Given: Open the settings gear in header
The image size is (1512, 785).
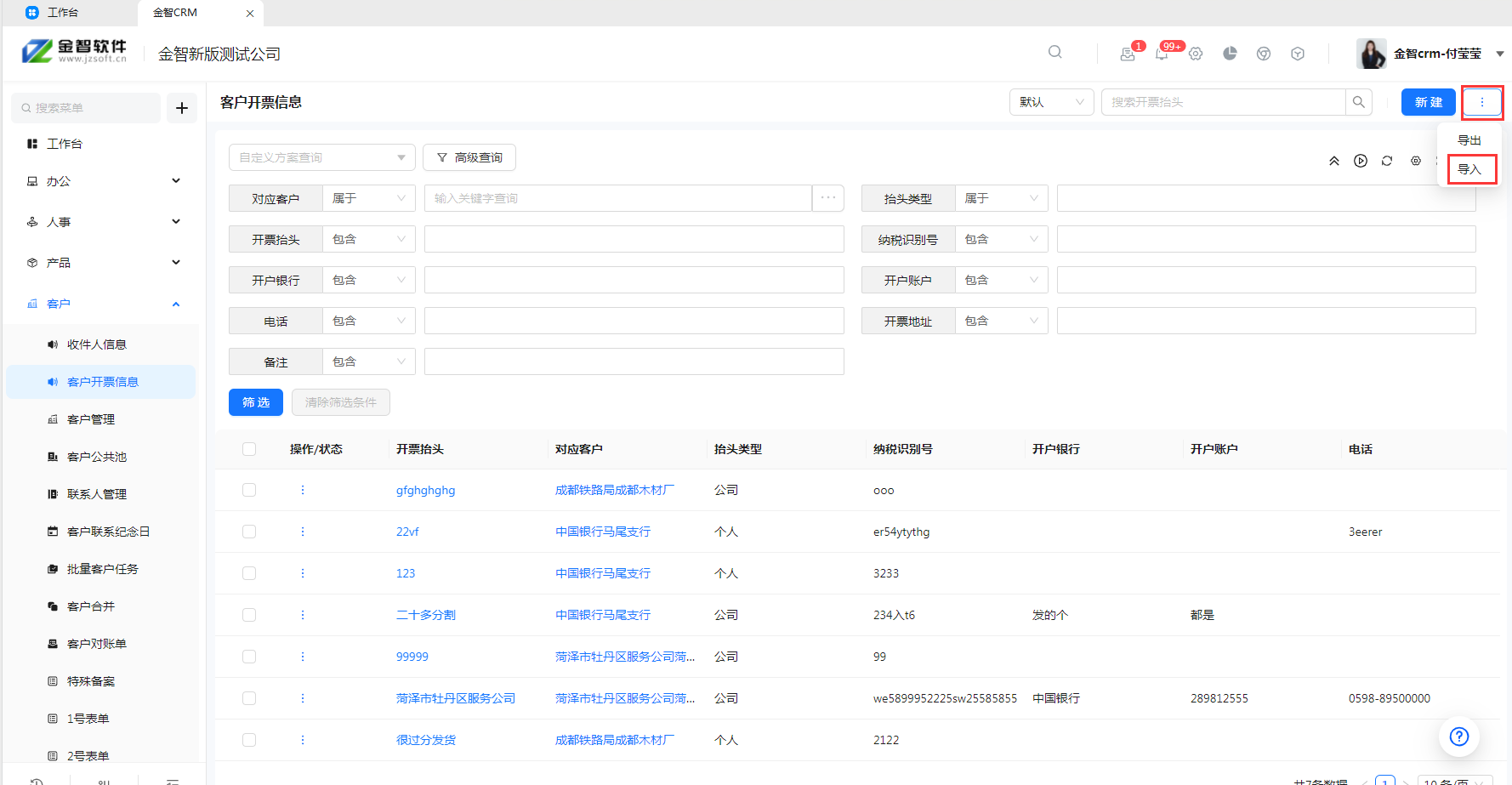Looking at the screenshot, I should (x=1196, y=54).
